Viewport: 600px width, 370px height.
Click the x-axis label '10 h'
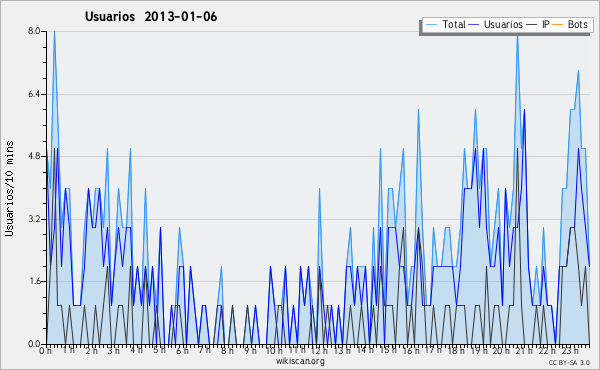274,350
